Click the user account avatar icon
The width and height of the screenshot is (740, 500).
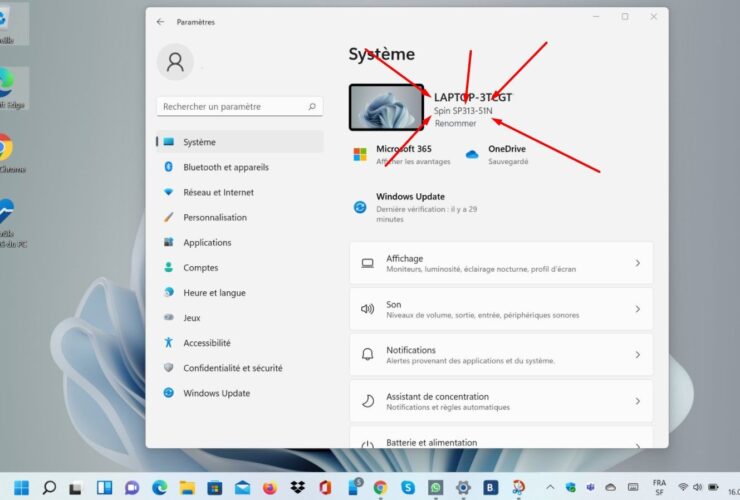tap(175, 62)
